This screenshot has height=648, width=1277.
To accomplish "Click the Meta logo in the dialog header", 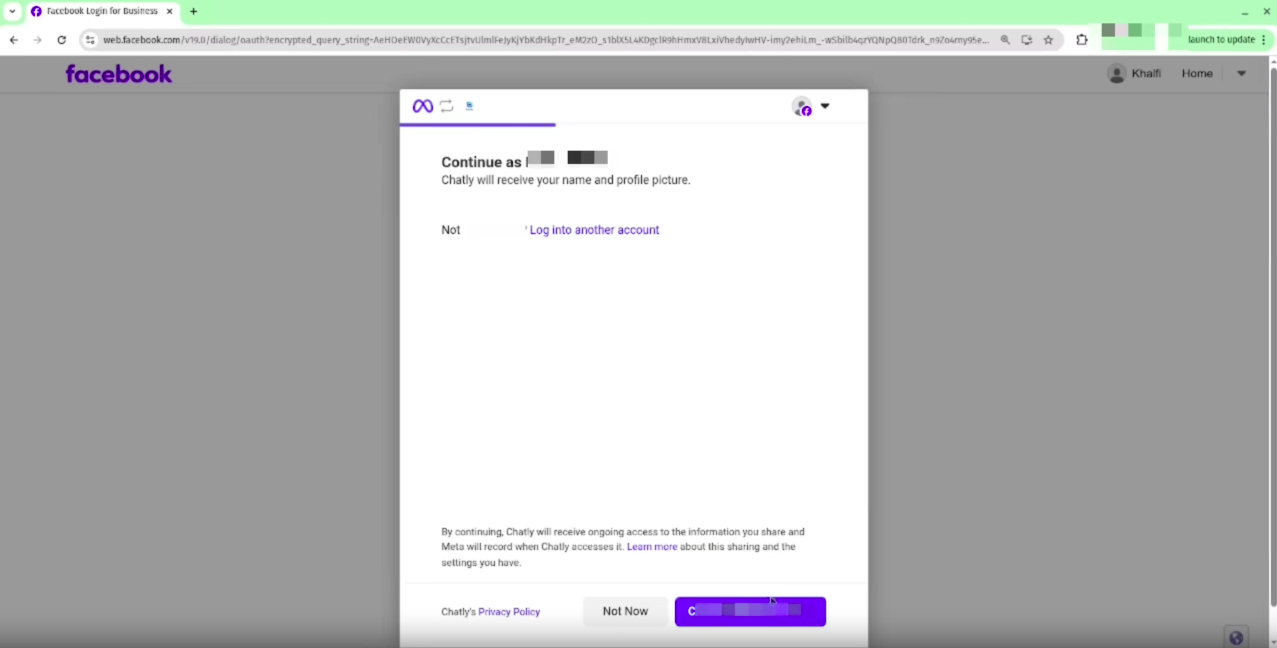I will click(423, 106).
